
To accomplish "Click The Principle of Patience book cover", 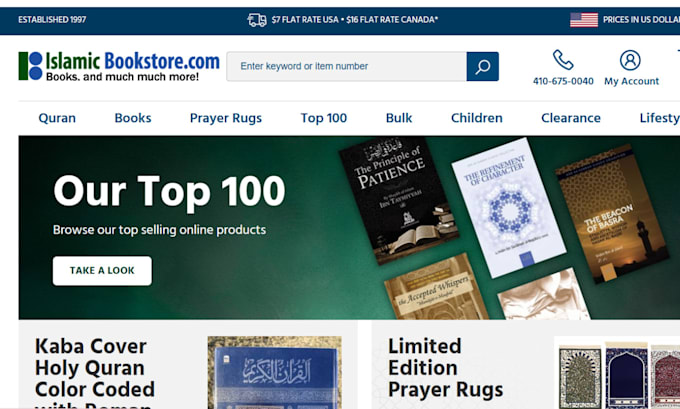I will point(398,200).
